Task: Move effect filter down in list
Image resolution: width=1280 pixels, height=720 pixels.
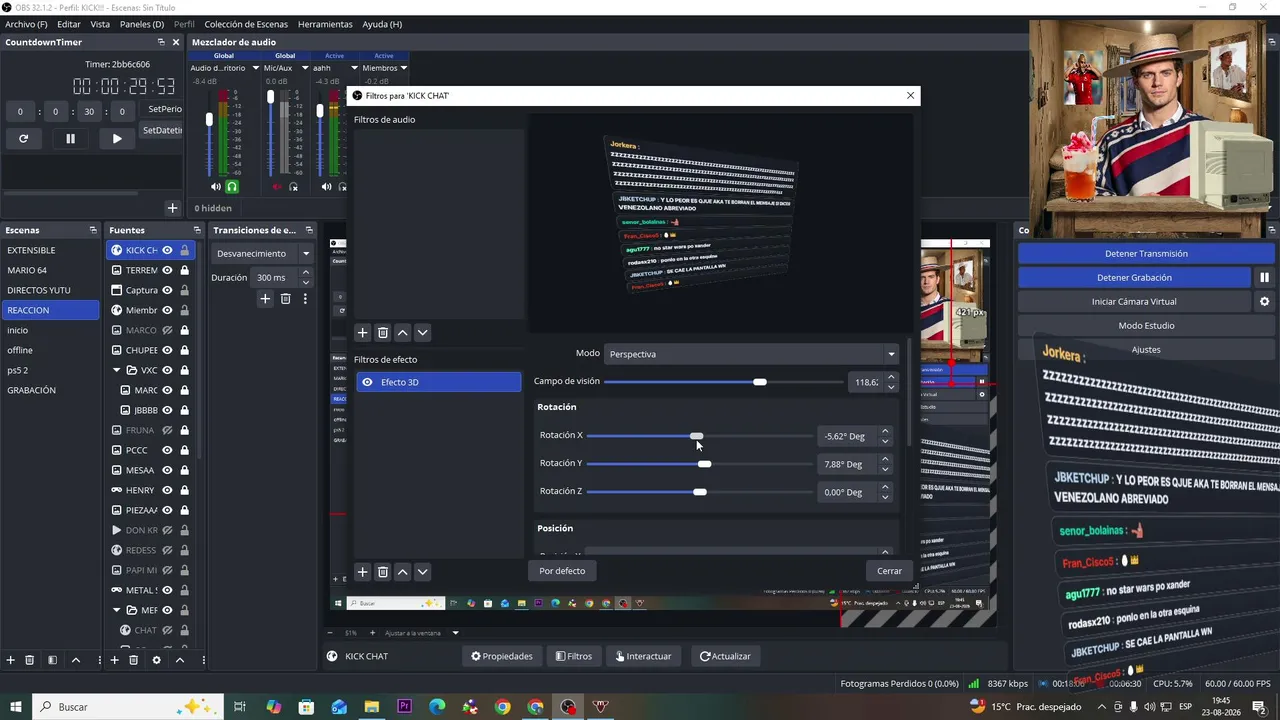Action: 422,572
